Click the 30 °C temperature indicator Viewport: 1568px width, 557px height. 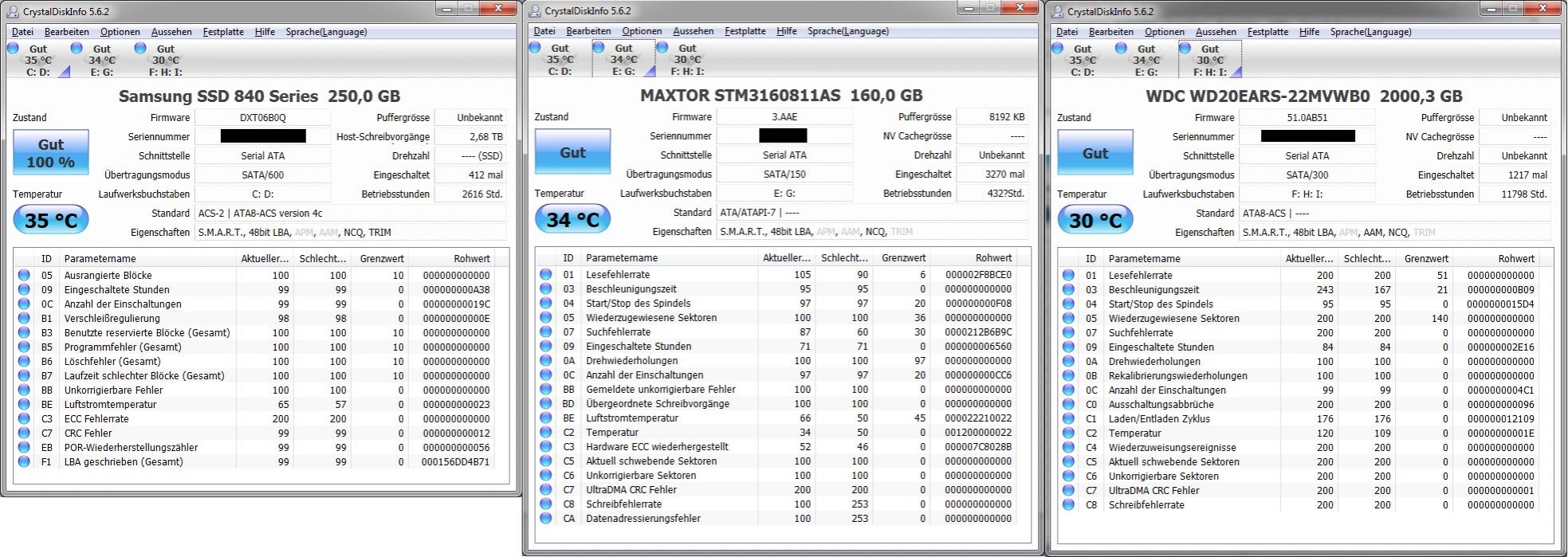click(1095, 220)
